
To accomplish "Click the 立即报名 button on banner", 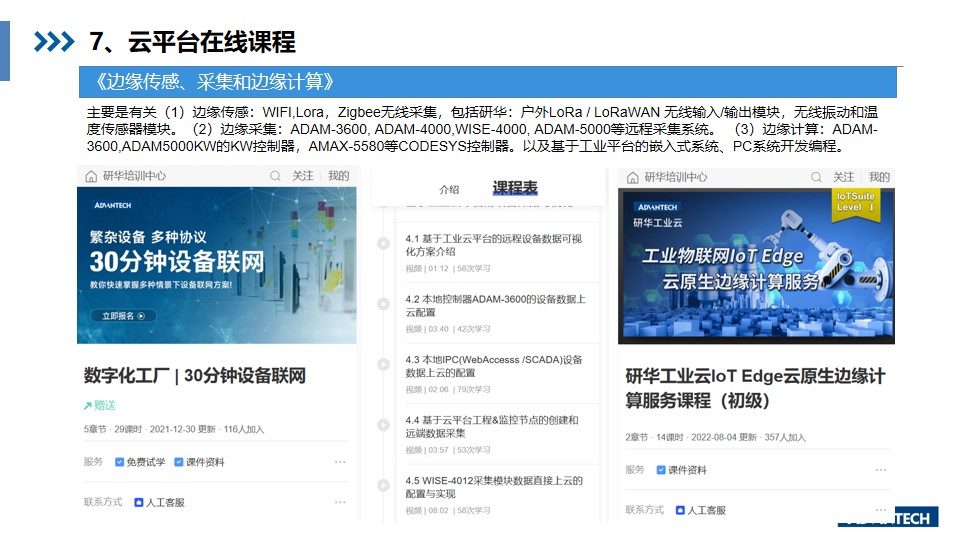I will tap(123, 316).
